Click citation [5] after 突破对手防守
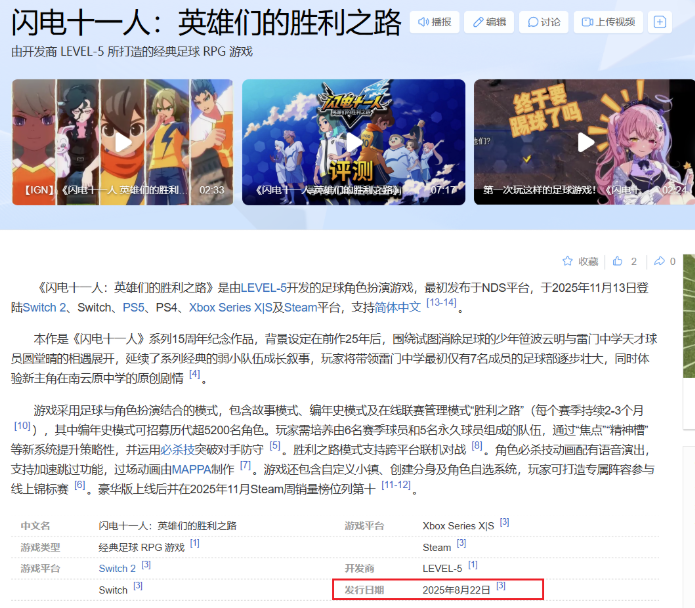The image size is (695, 608). pyautogui.click(x=275, y=445)
